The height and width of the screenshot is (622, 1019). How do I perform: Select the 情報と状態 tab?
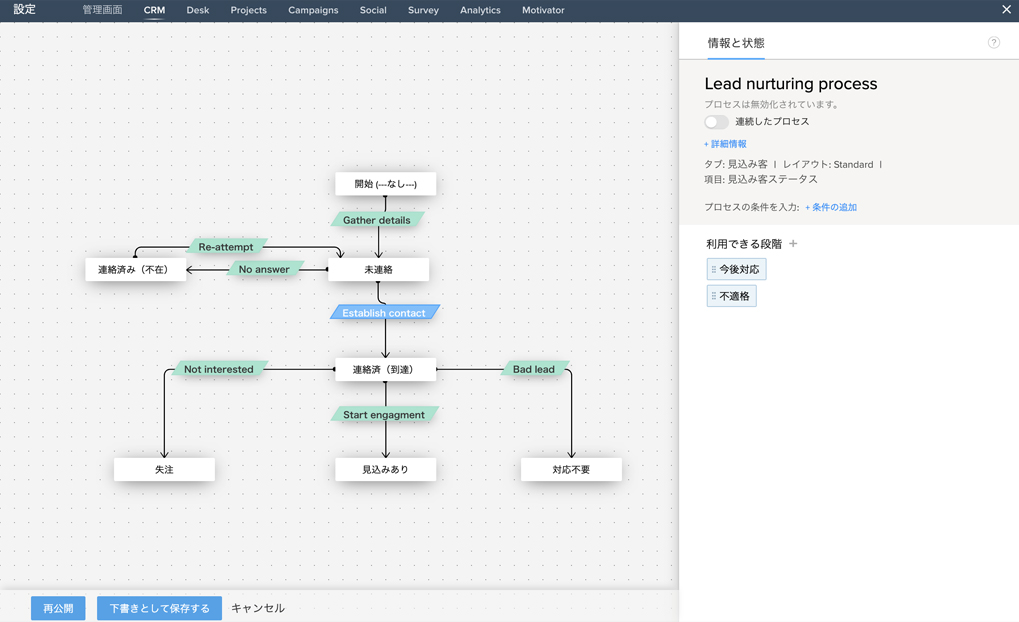pyautogui.click(x=736, y=44)
